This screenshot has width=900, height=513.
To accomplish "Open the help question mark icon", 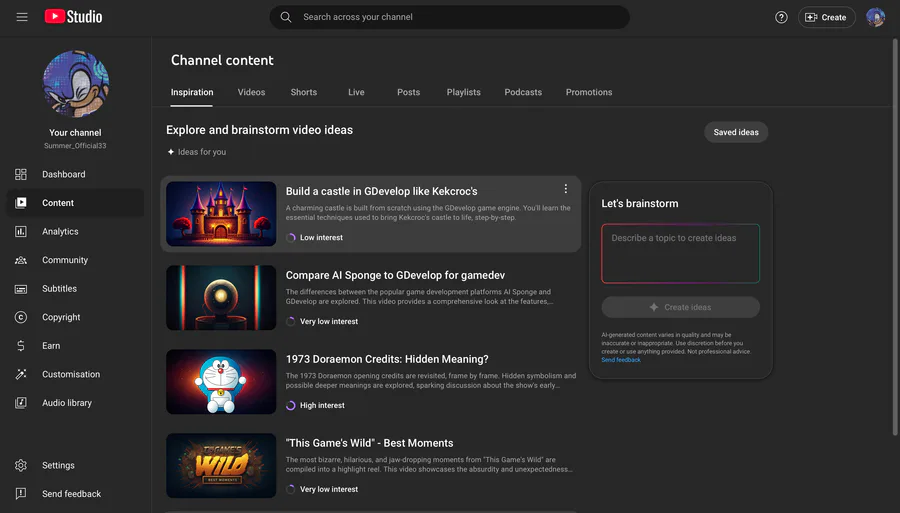I will click(x=781, y=17).
